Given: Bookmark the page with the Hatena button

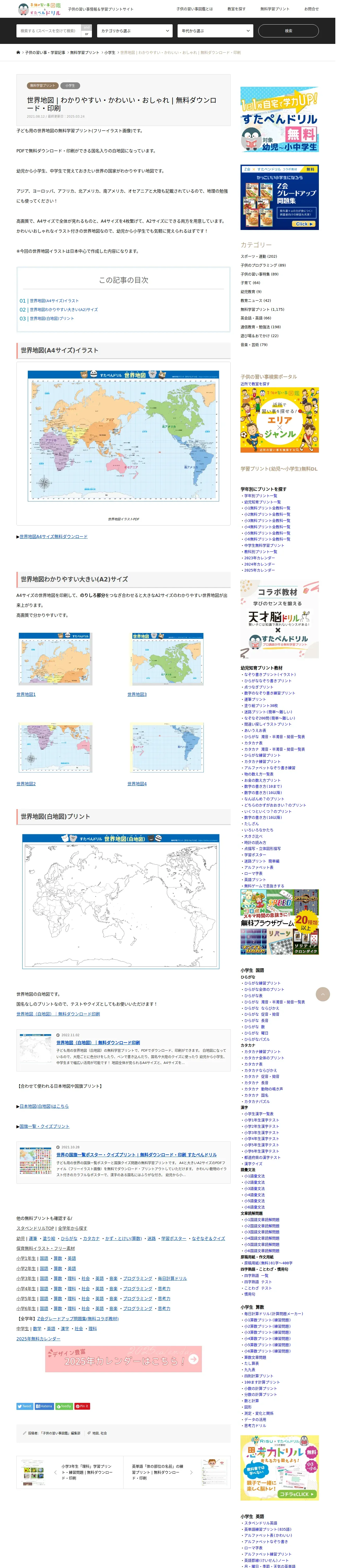Looking at the screenshot, I should (44, 1406).
